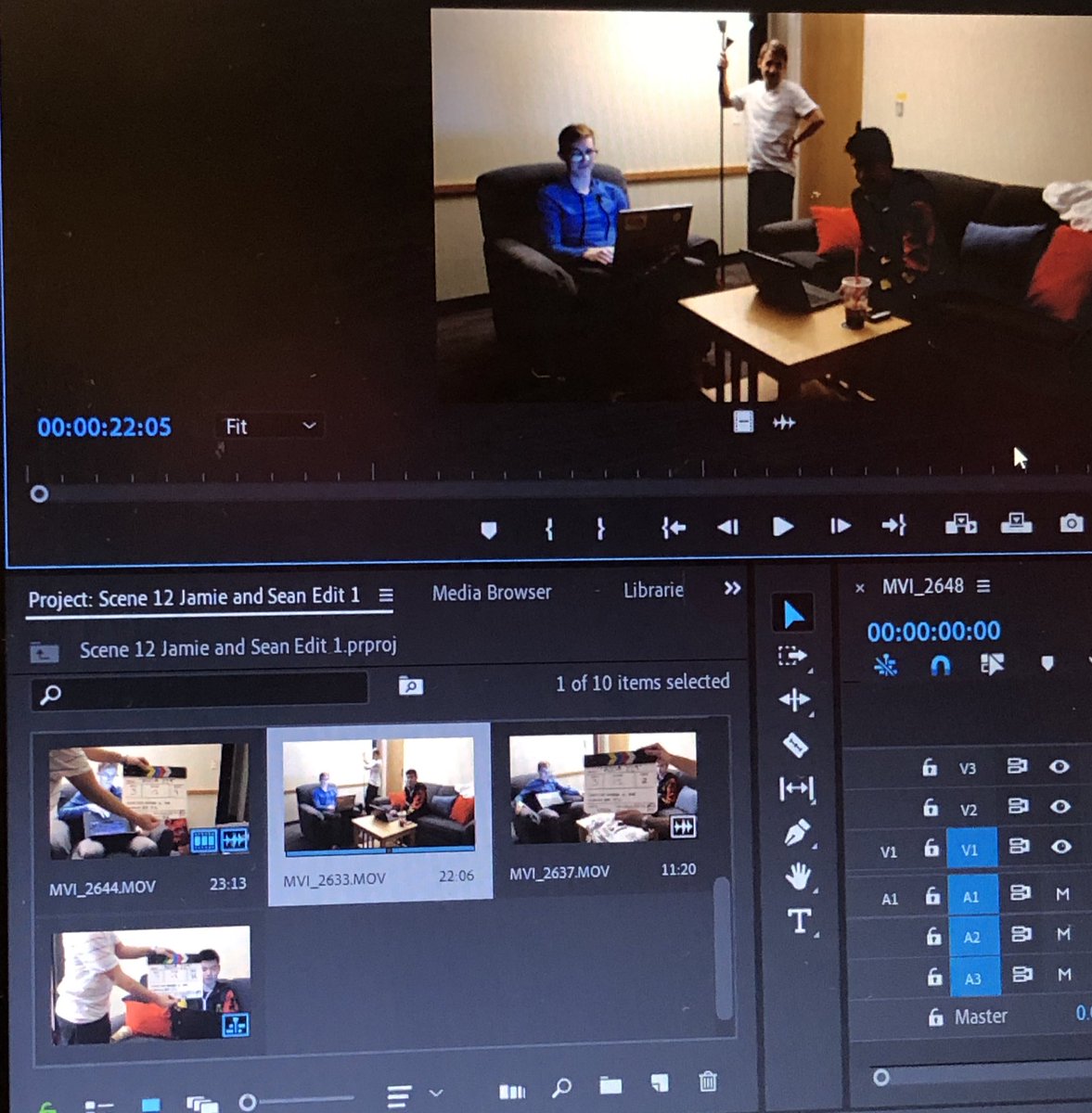Click the Drag Audio Only waveform icon
The height and width of the screenshot is (1113, 1092).
pos(784,422)
